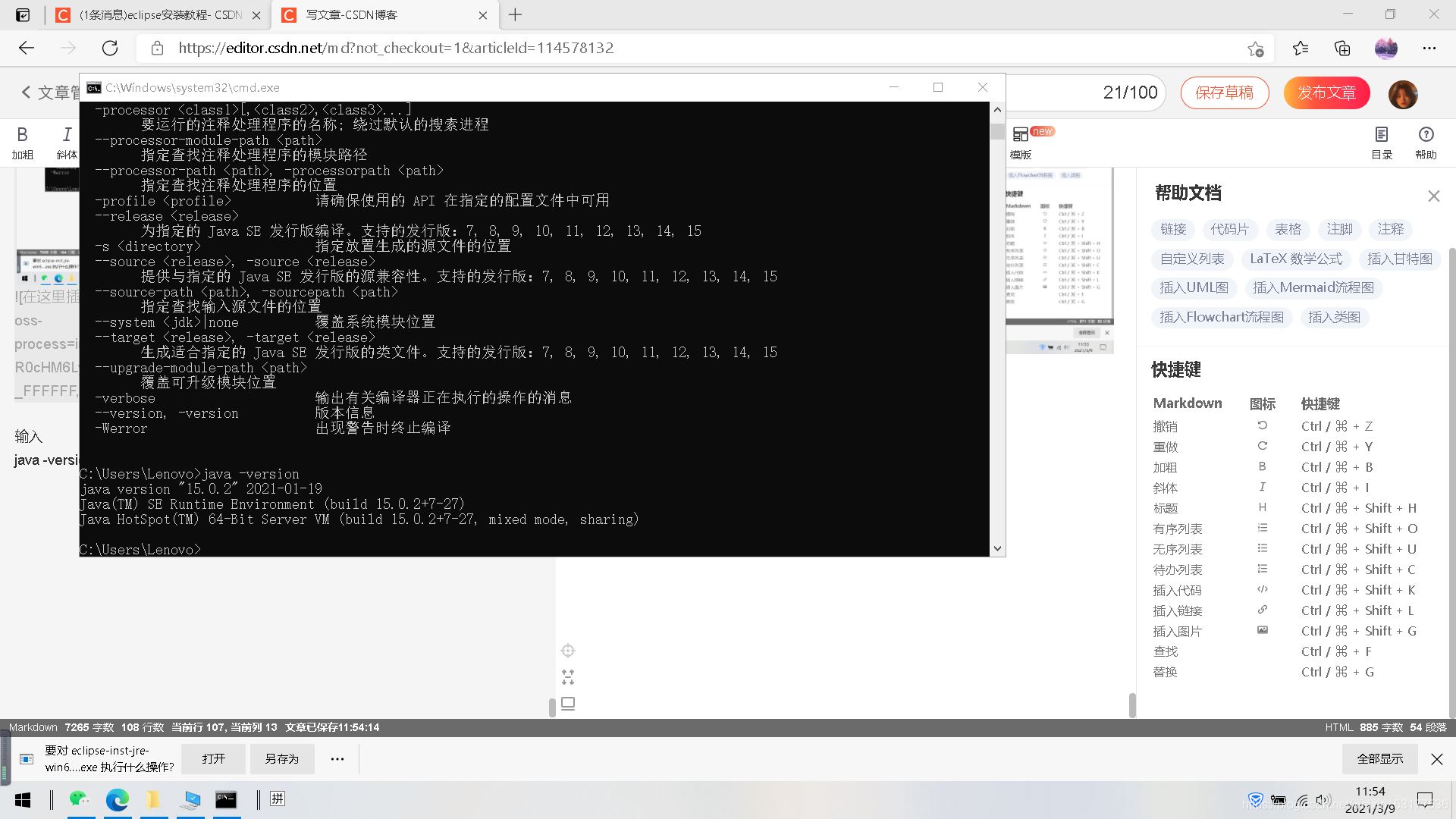Launch the blue browser from the taskbar

click(118, 799)
